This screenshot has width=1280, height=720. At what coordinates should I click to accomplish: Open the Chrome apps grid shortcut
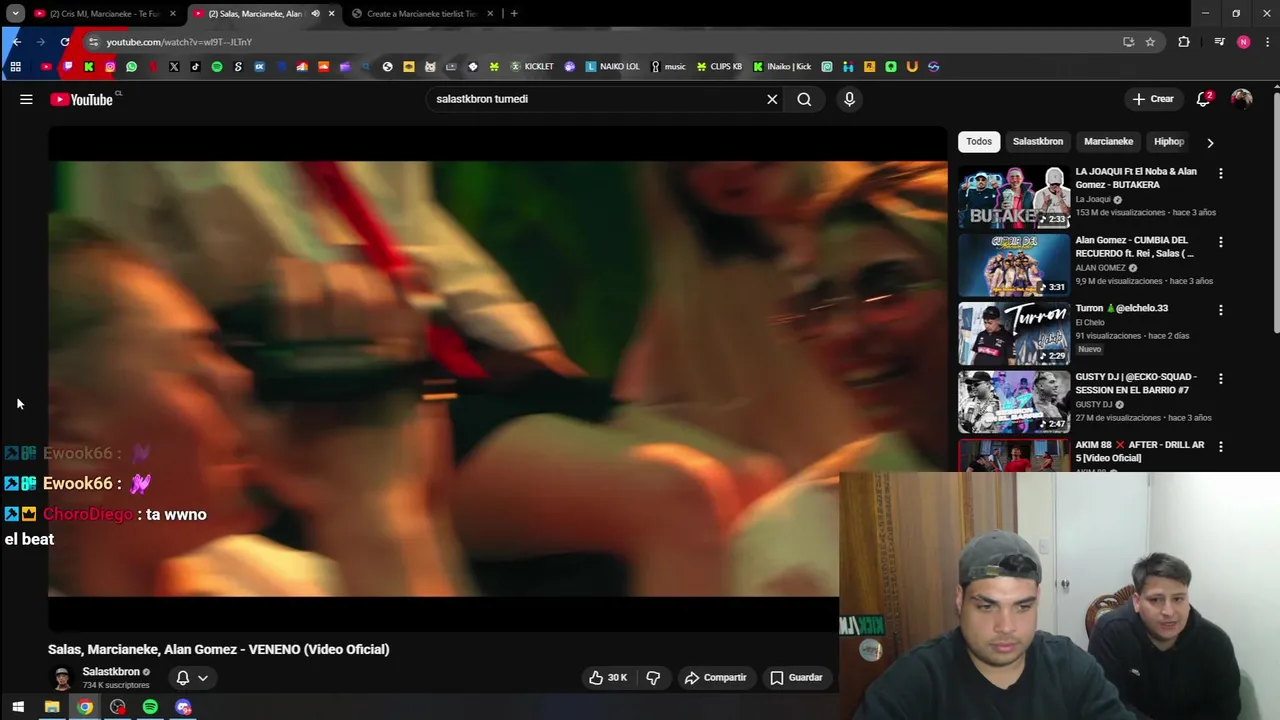pos(15,67)
